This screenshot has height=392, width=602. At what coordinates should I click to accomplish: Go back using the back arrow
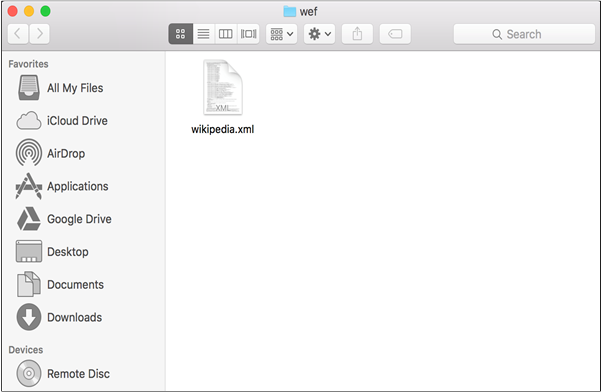pos(18,34)
